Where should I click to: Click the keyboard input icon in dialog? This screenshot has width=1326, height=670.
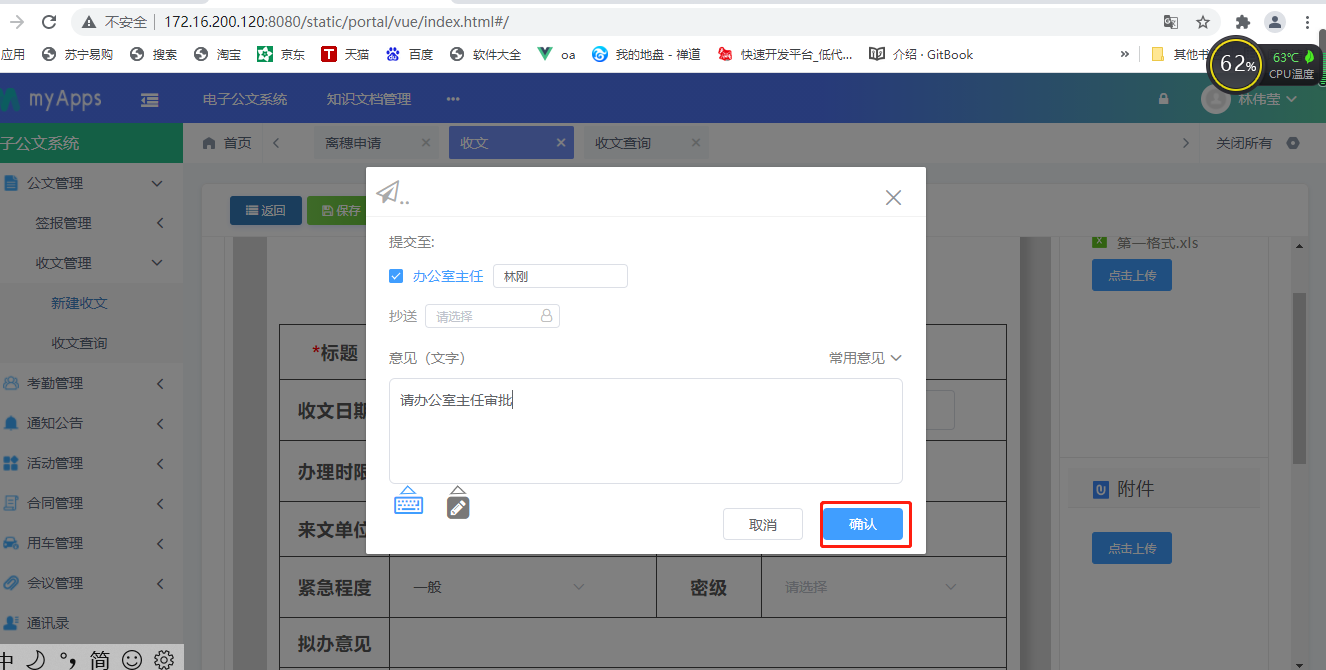pos(408,502)
